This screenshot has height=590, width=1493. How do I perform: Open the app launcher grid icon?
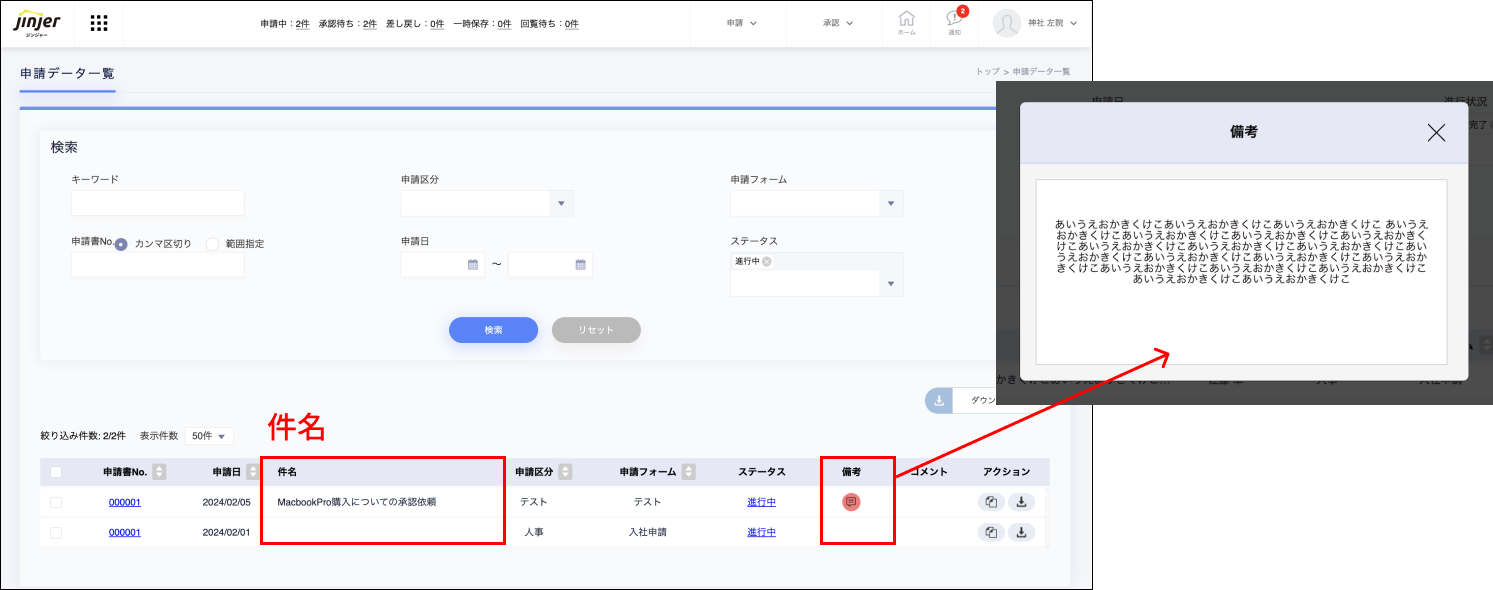point(99,23)
